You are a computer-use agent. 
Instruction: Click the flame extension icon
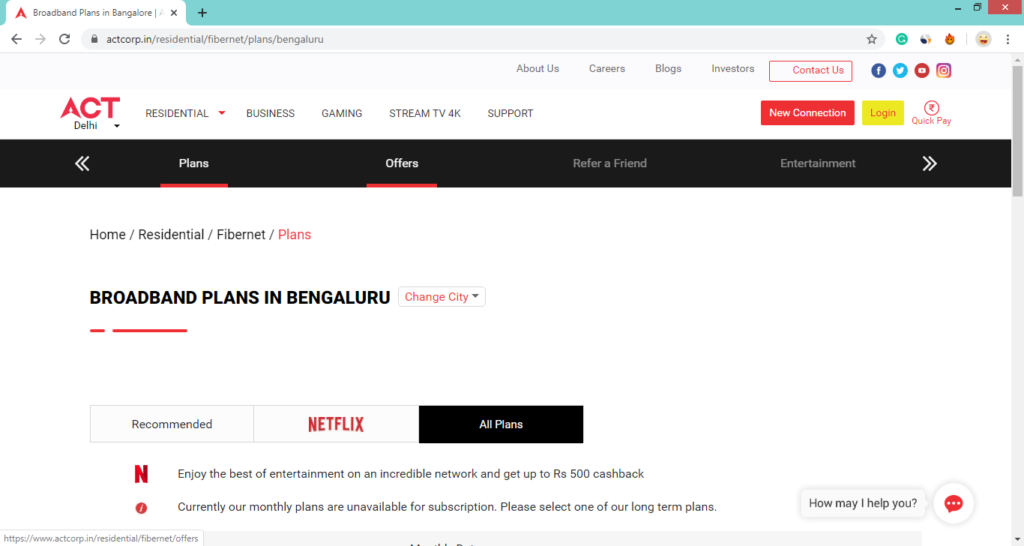coord(950,39)
